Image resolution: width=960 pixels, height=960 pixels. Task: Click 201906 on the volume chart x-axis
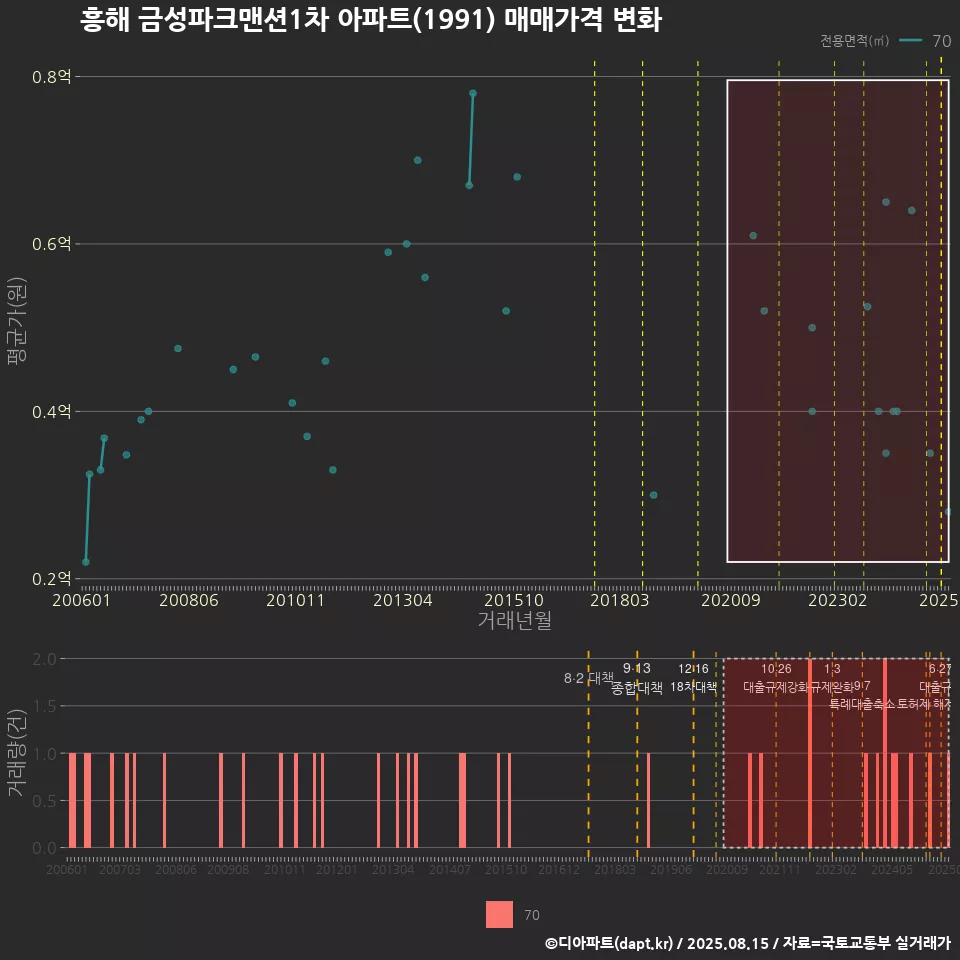click(671, 869)
